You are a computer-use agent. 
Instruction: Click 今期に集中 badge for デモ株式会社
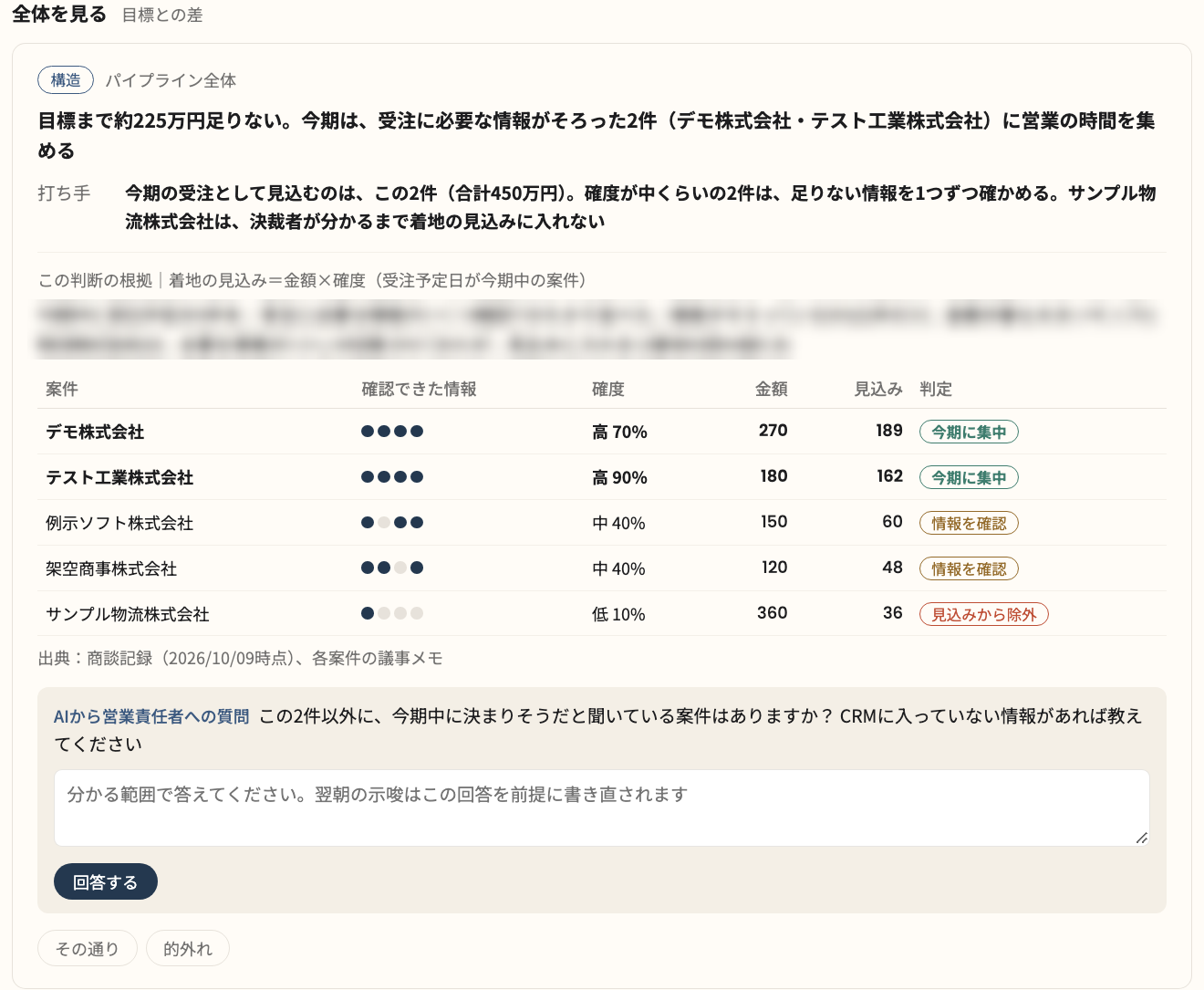pyautogui.click(x=969, y=432)
